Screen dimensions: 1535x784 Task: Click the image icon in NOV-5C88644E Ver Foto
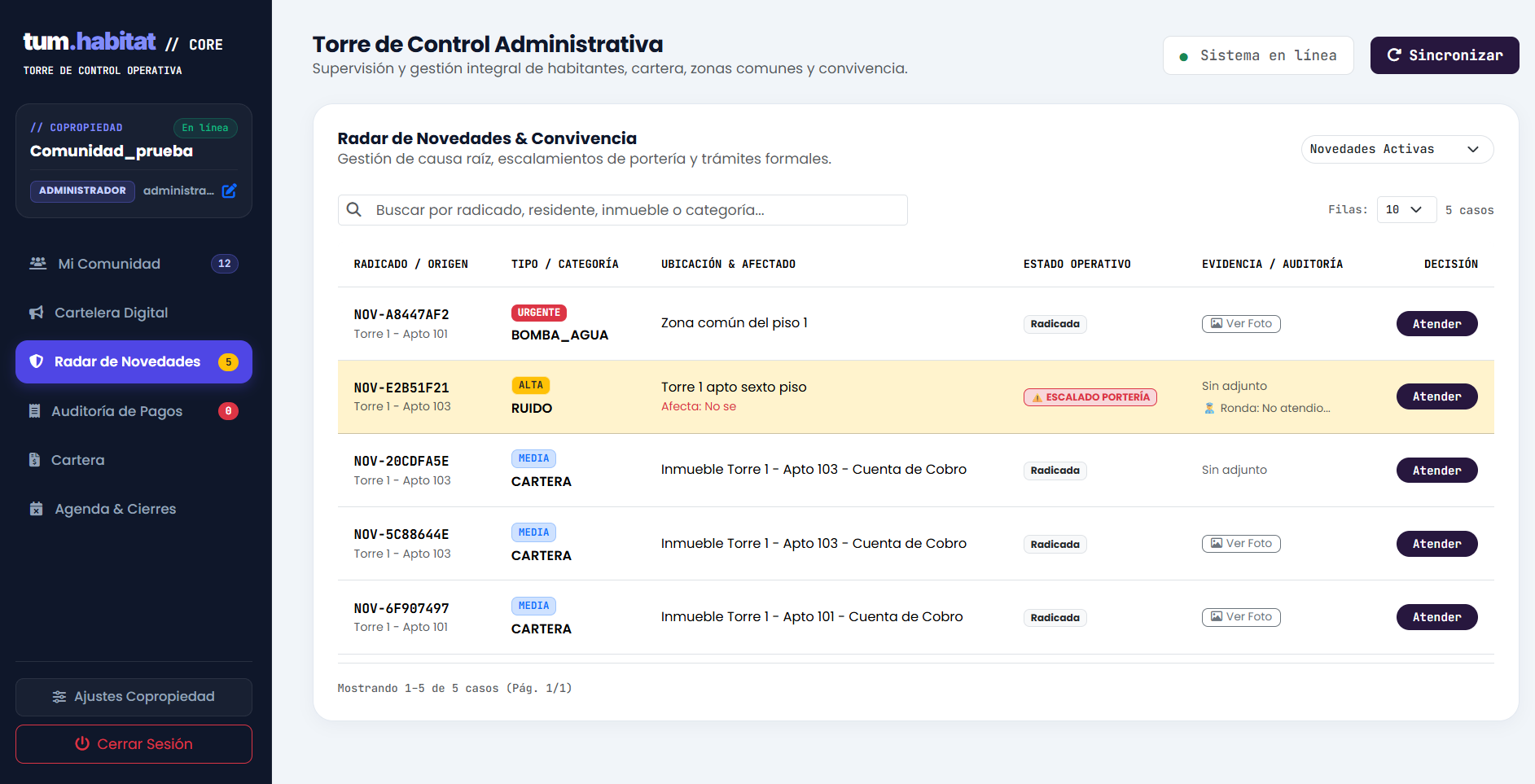click(1216, 543)
